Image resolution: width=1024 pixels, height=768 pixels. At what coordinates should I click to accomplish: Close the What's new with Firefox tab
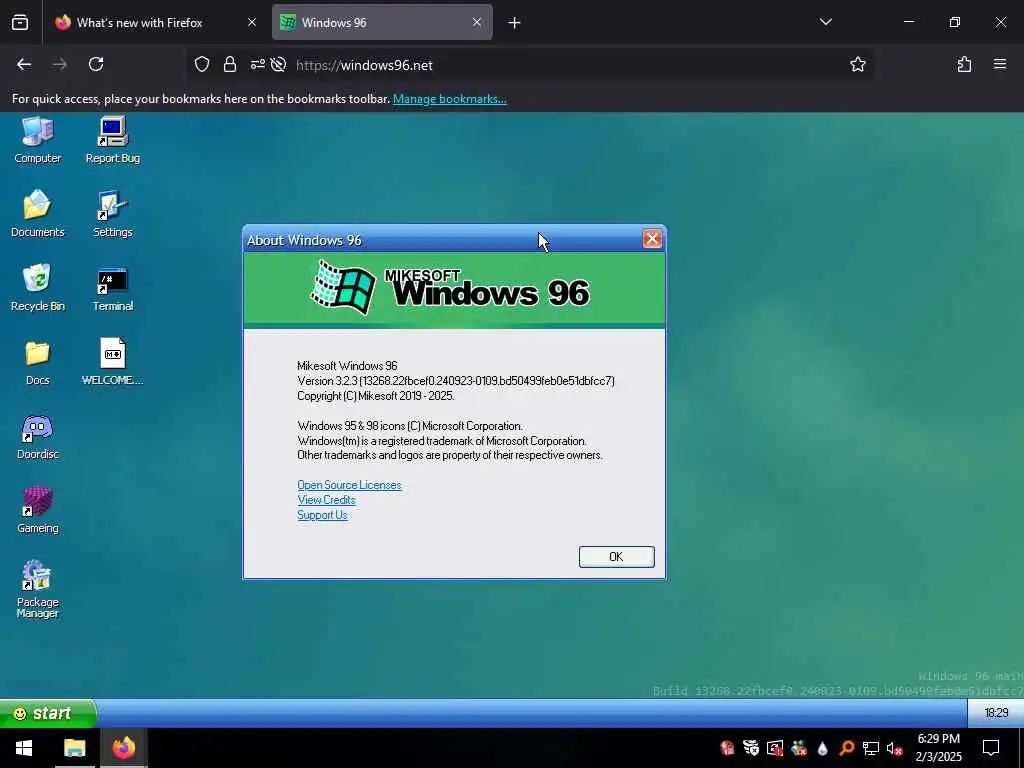click(251, 22)
